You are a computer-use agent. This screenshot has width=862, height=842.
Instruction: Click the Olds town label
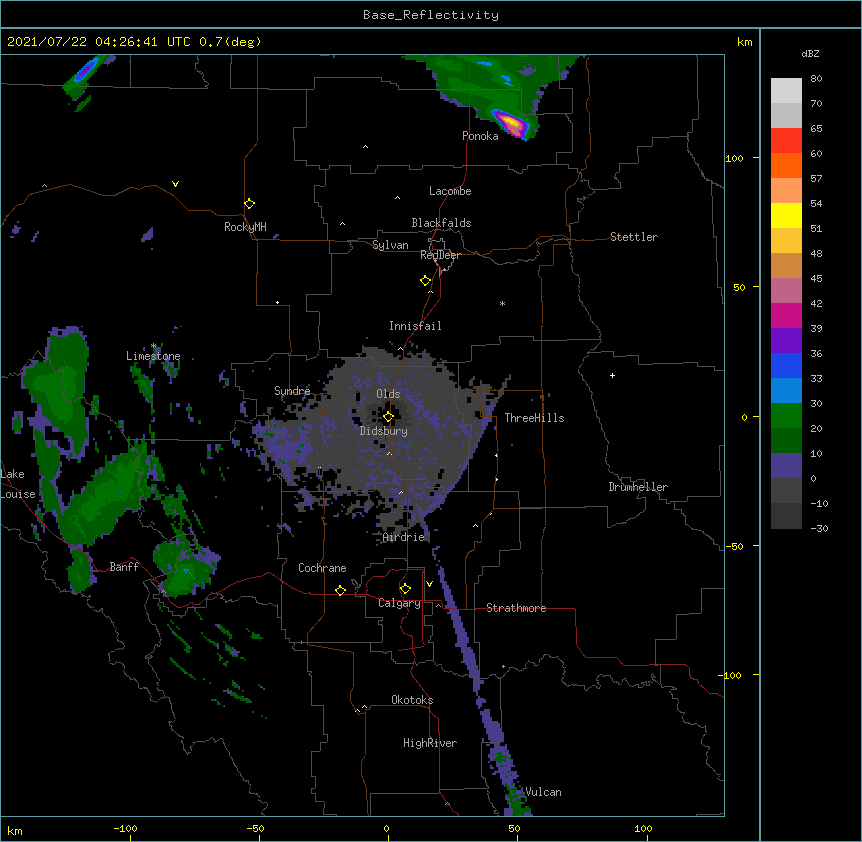(x=388, y=394)
